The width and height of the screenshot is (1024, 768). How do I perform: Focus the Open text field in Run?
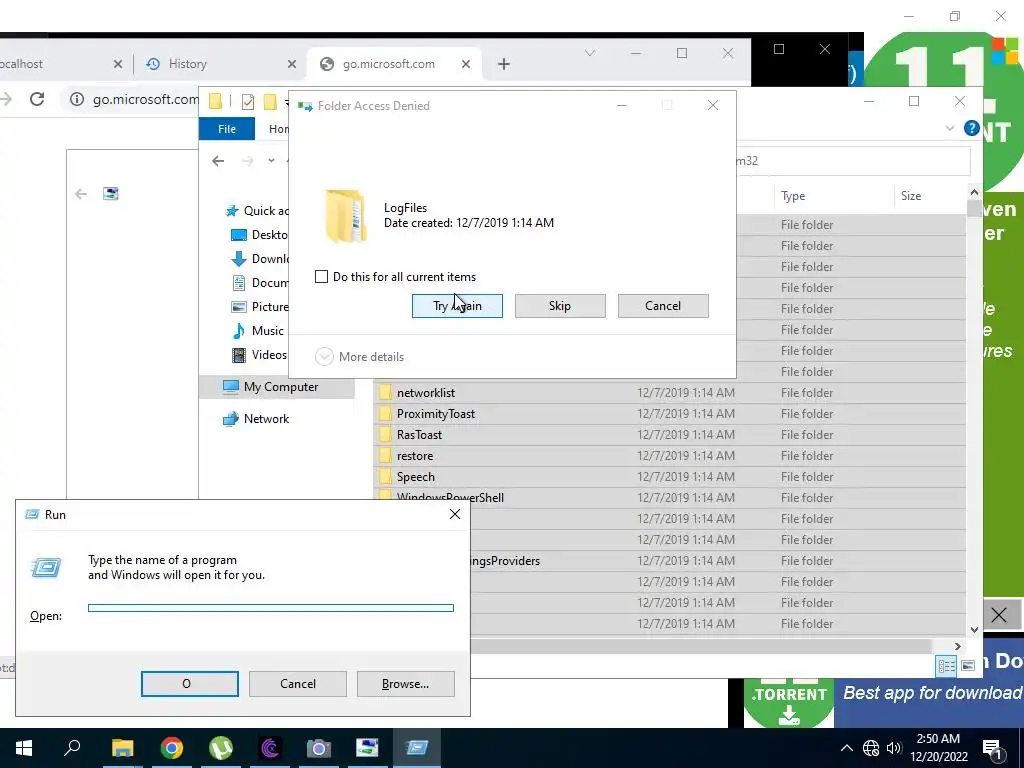click(270, 608)
